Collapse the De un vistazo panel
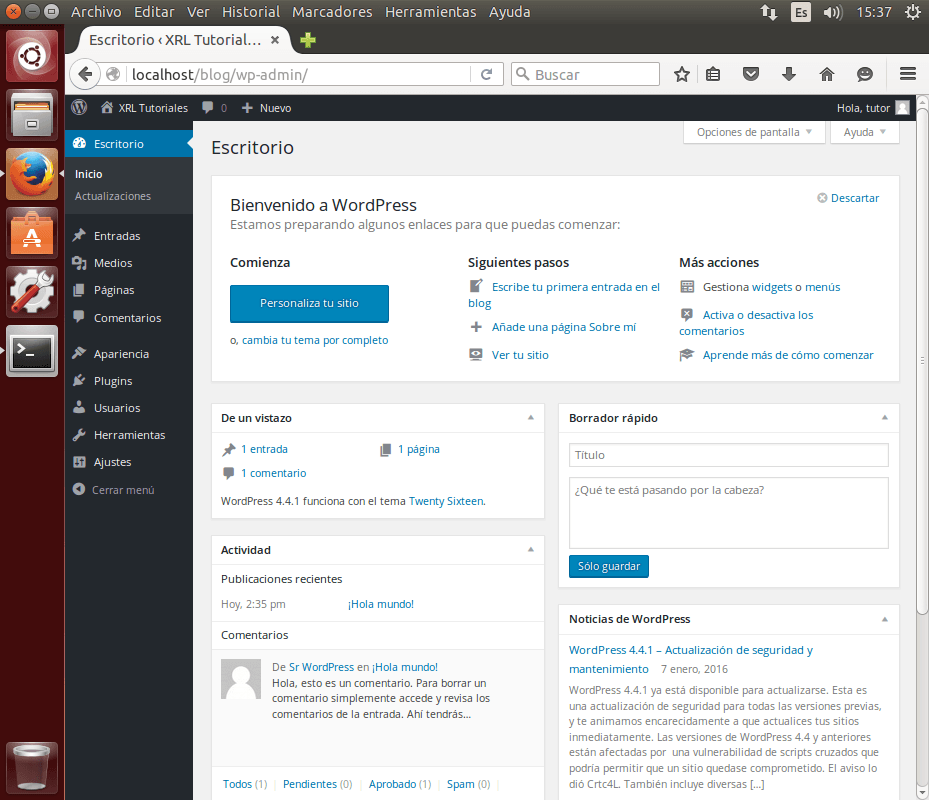929x800 pixels. (x=531, y=418)
